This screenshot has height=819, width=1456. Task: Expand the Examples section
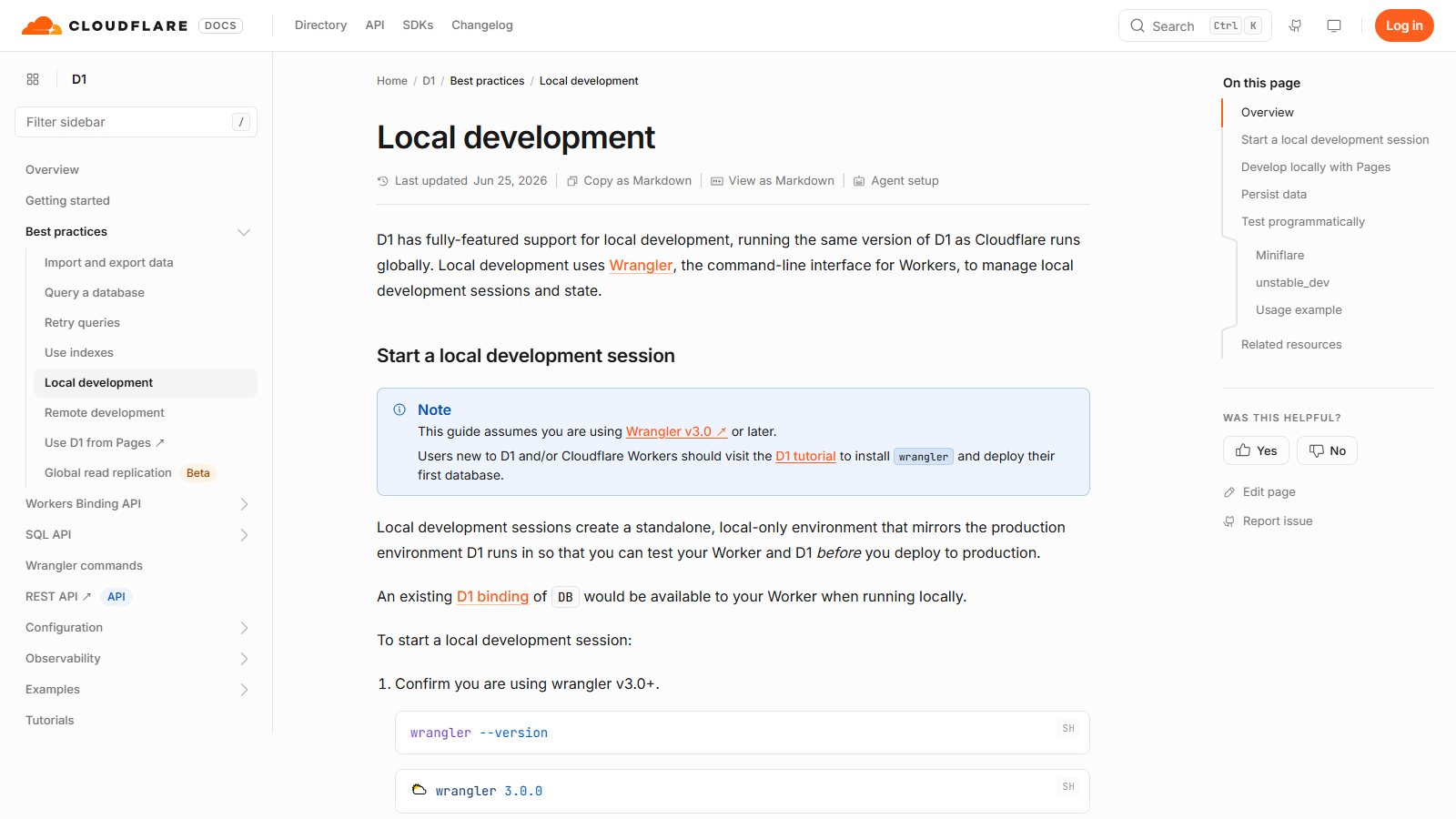click(244, 690)
